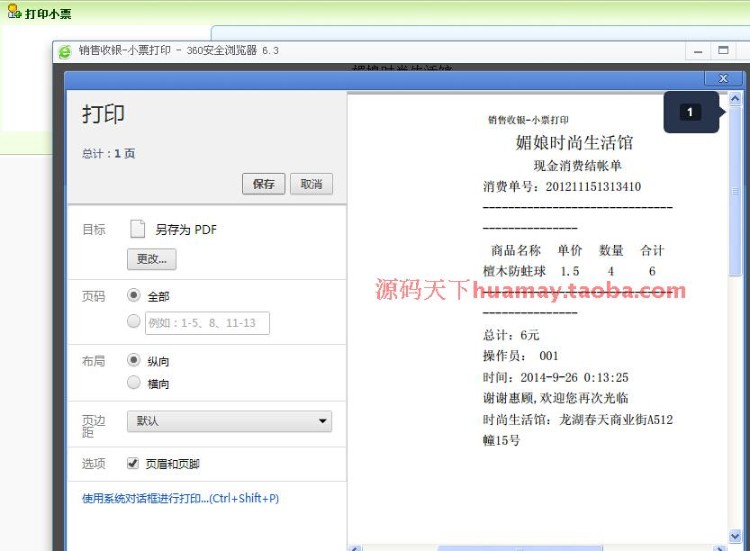Click the 现金消费结帐单 subtitle in preview
Viewport: 750px width, 551px height.
tap(577, 165)
